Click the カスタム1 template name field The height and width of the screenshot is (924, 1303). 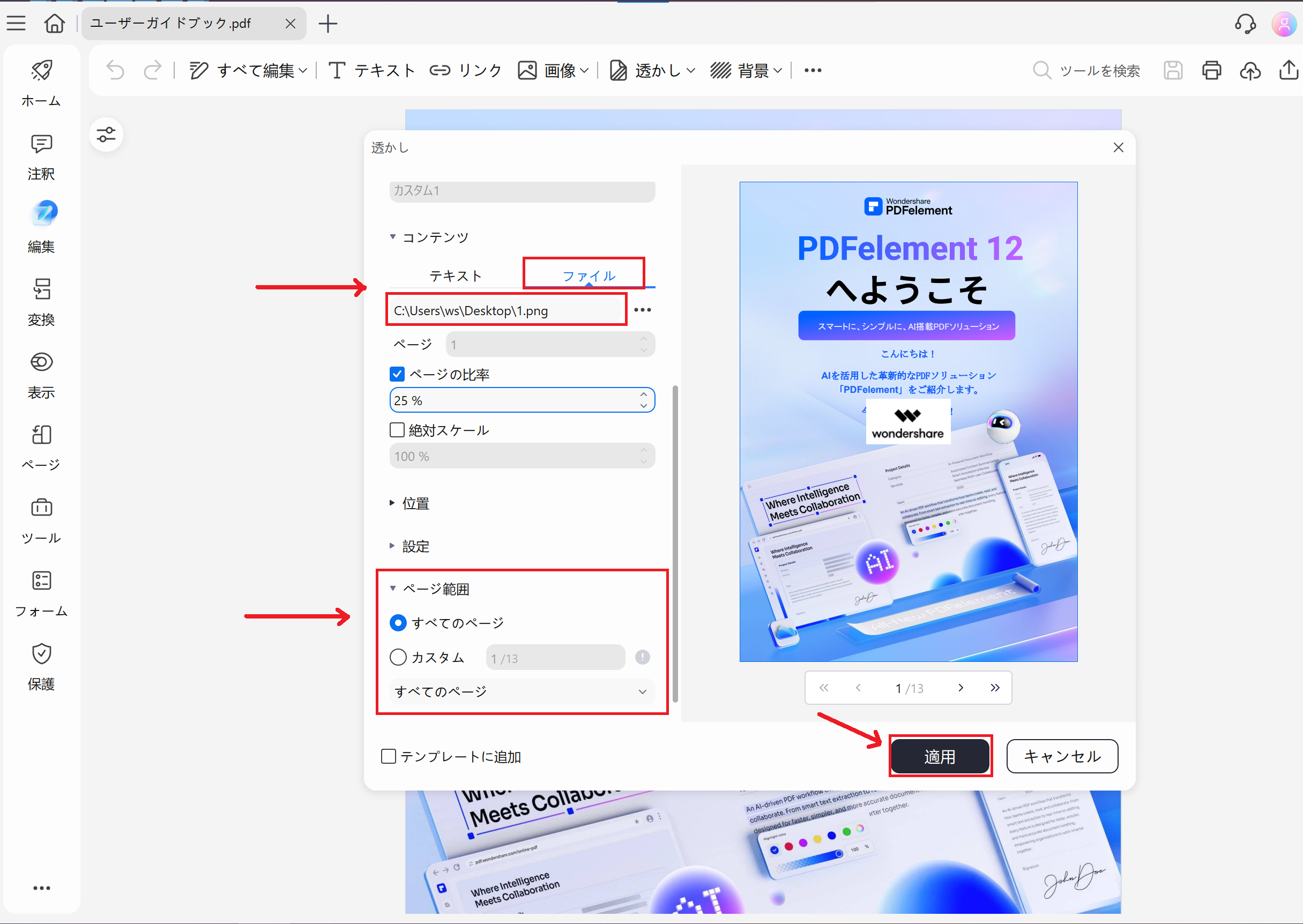[522, 191]
